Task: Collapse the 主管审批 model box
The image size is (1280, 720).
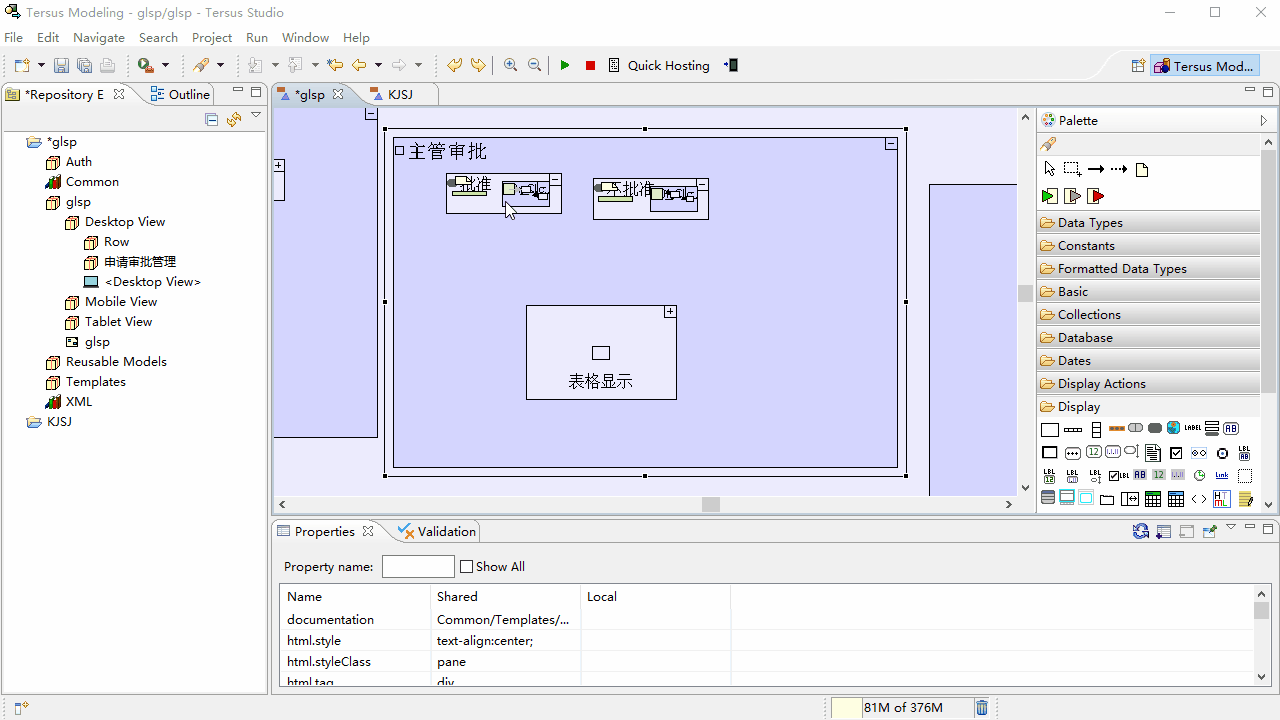Action: coord(891,144)
